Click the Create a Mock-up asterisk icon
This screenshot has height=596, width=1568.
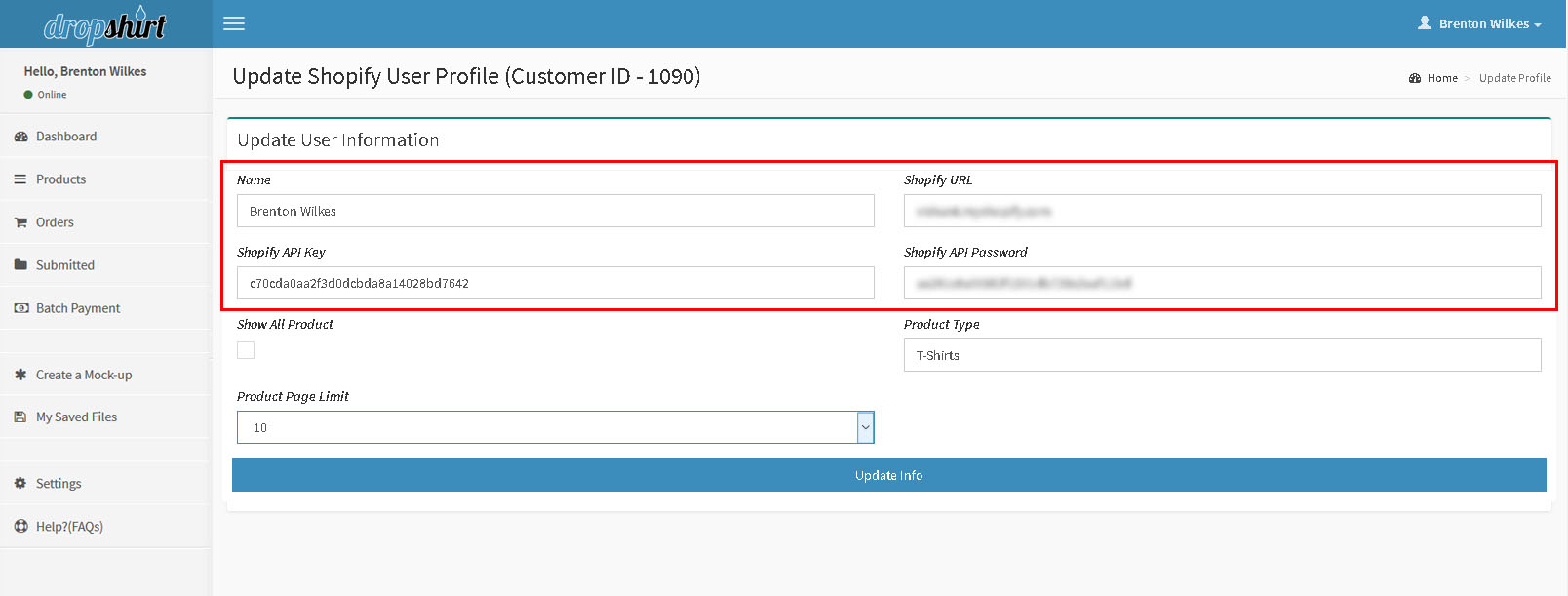(20, 375)
